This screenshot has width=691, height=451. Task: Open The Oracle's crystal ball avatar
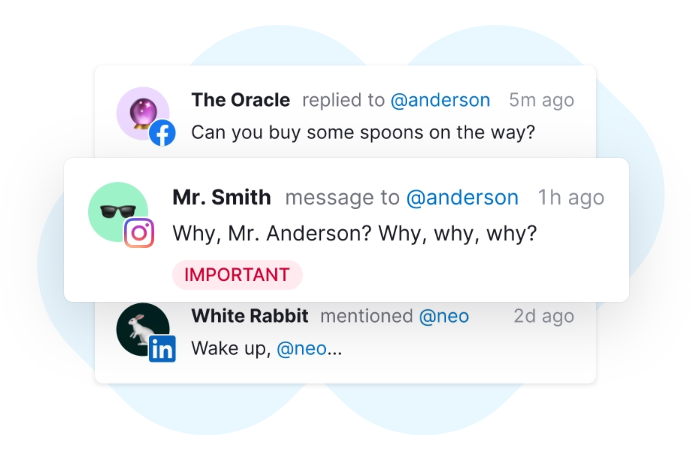click(143, 113)
